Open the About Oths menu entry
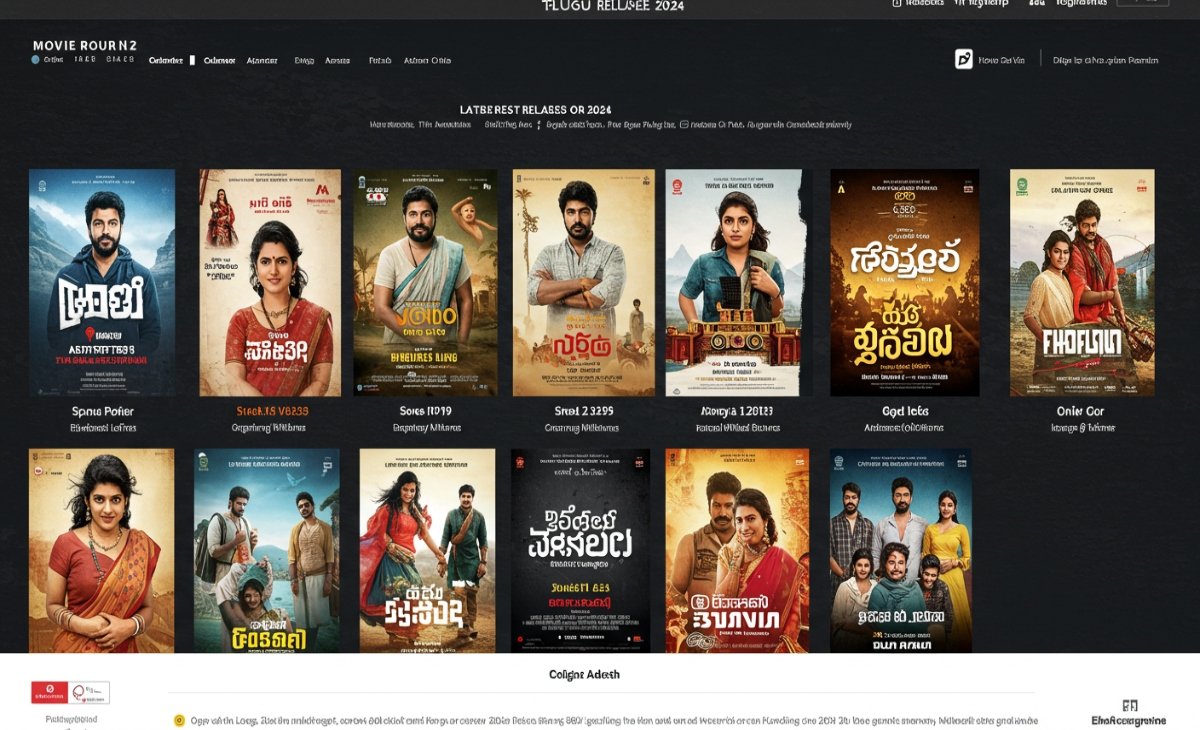 click(427, 59)
